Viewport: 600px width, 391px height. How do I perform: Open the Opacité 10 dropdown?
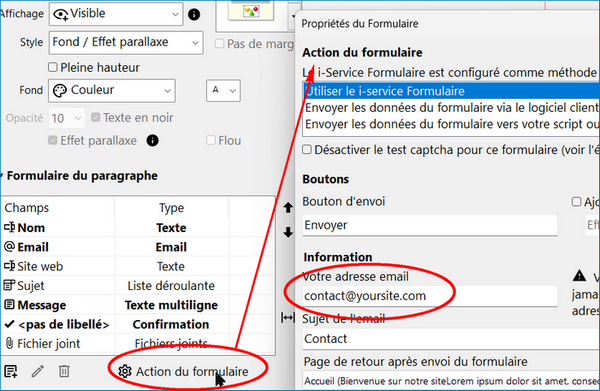(x=67, y=118)
